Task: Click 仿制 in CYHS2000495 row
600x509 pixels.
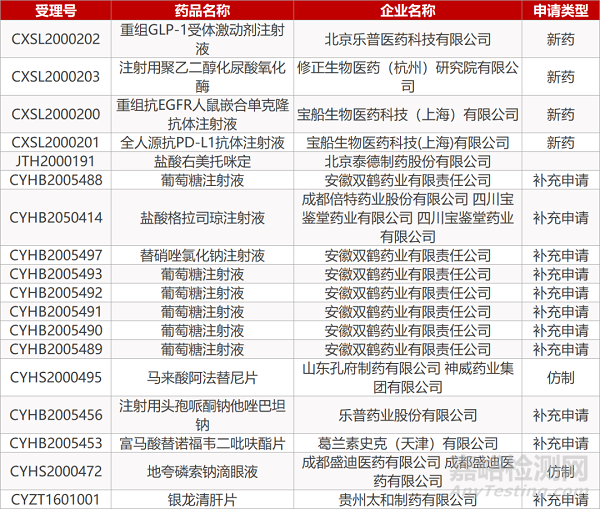Action: point(561,377)
